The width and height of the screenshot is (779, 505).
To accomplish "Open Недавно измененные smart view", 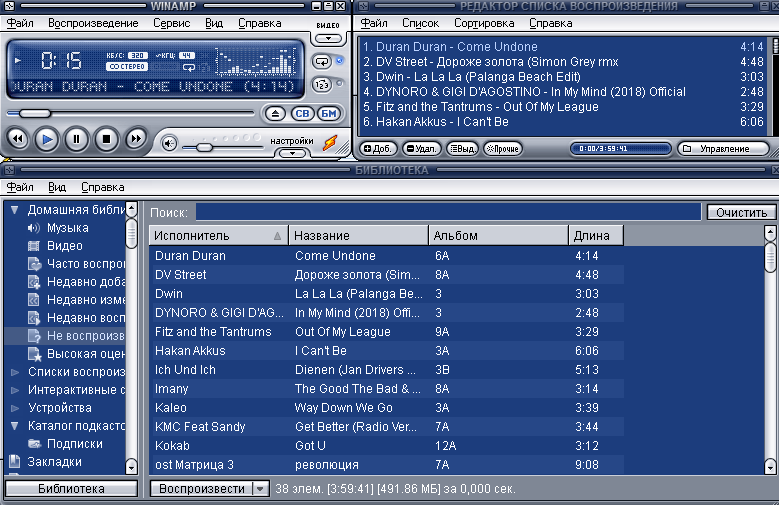I will click(x=76, y=300).
